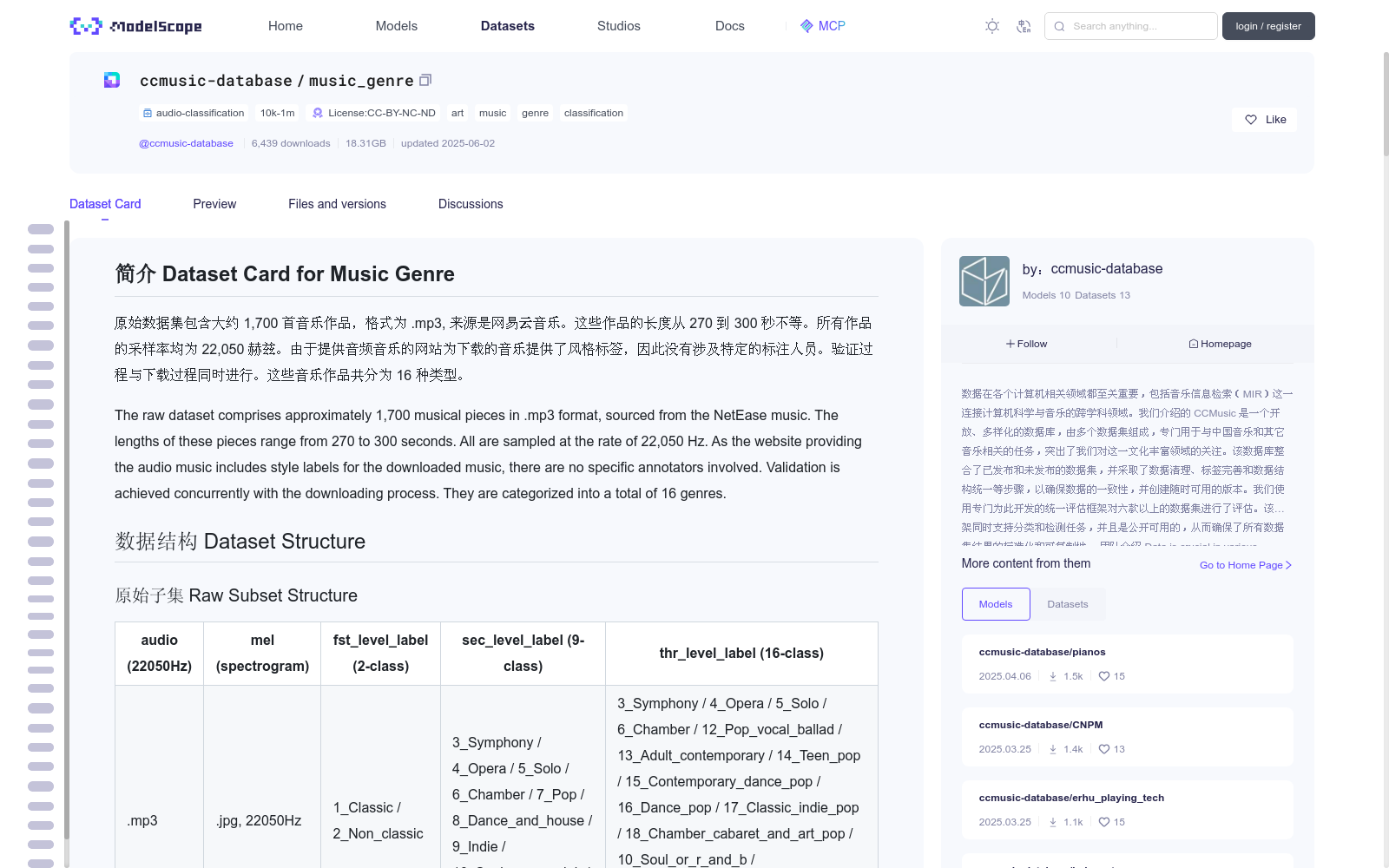
Task: Click the '1_Classic / 2_Non_classic' table cell
Action: click(380, 820)
